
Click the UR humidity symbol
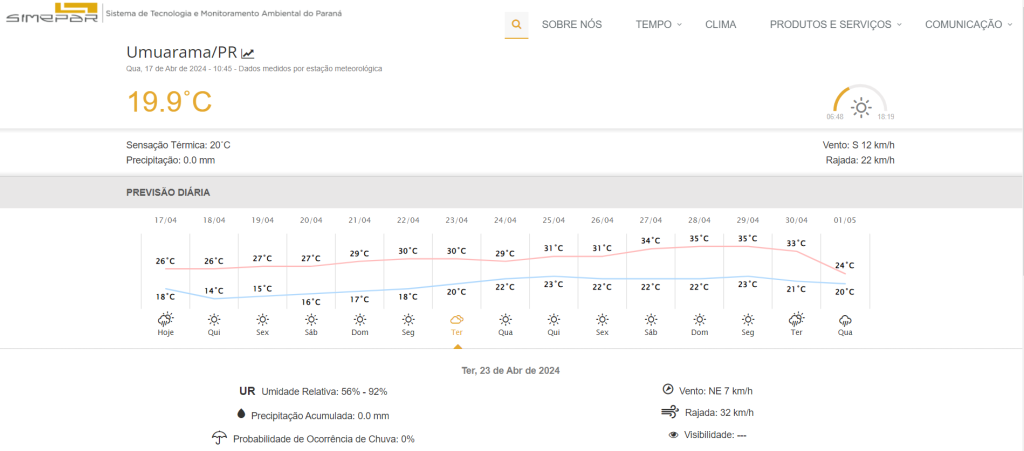(247, 392)
